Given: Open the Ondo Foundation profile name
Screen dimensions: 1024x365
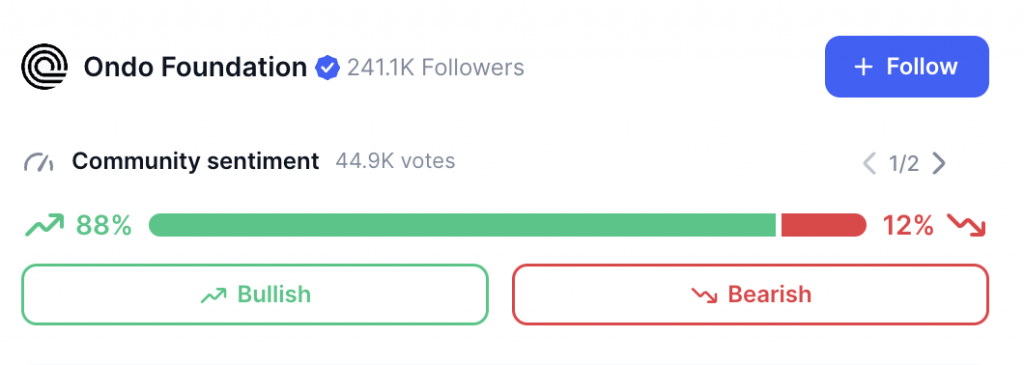Looking at the screenshot, I should point(195,67).
